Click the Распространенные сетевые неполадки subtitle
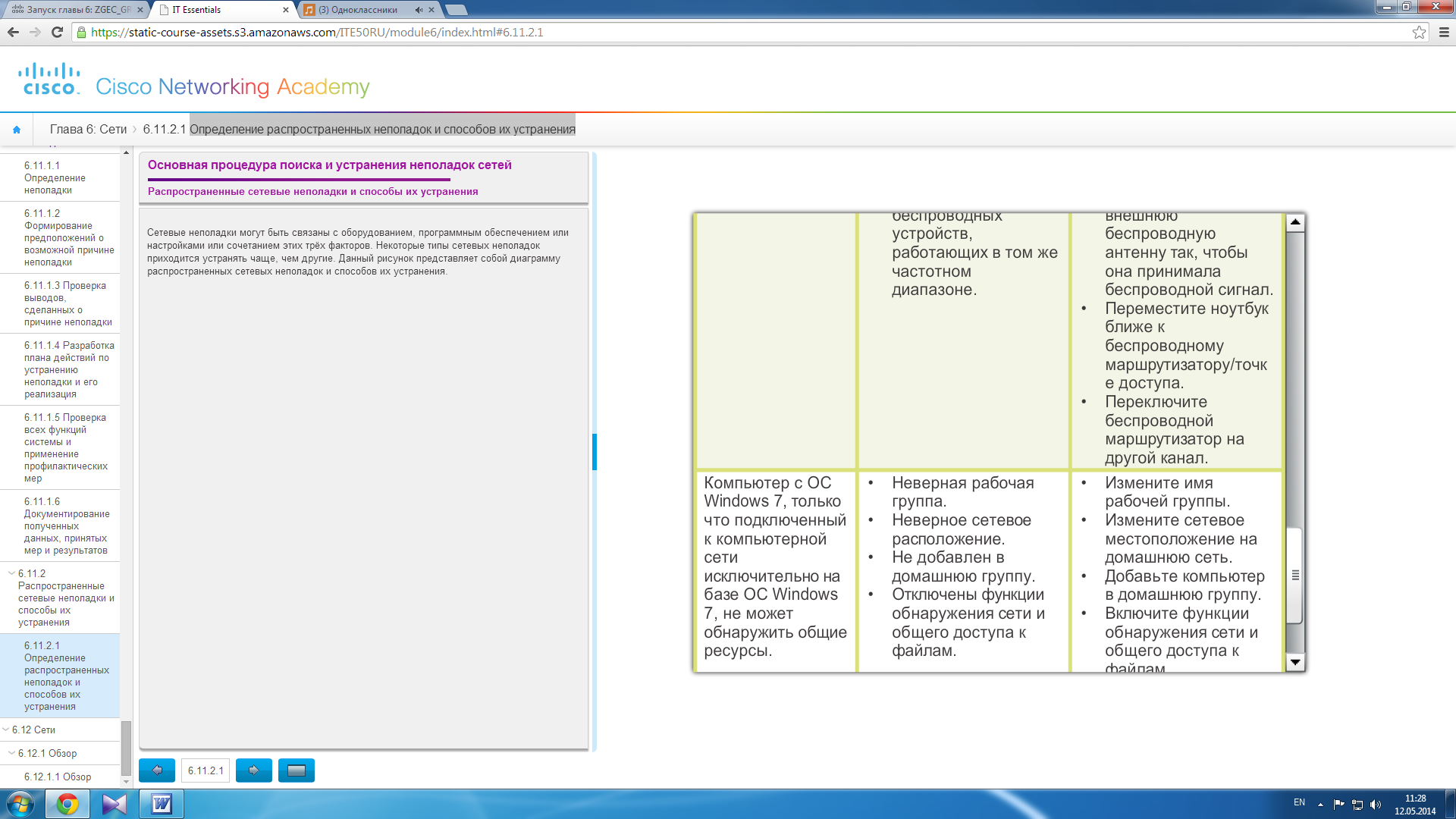 pyautogui.click(x=312, y=191)
